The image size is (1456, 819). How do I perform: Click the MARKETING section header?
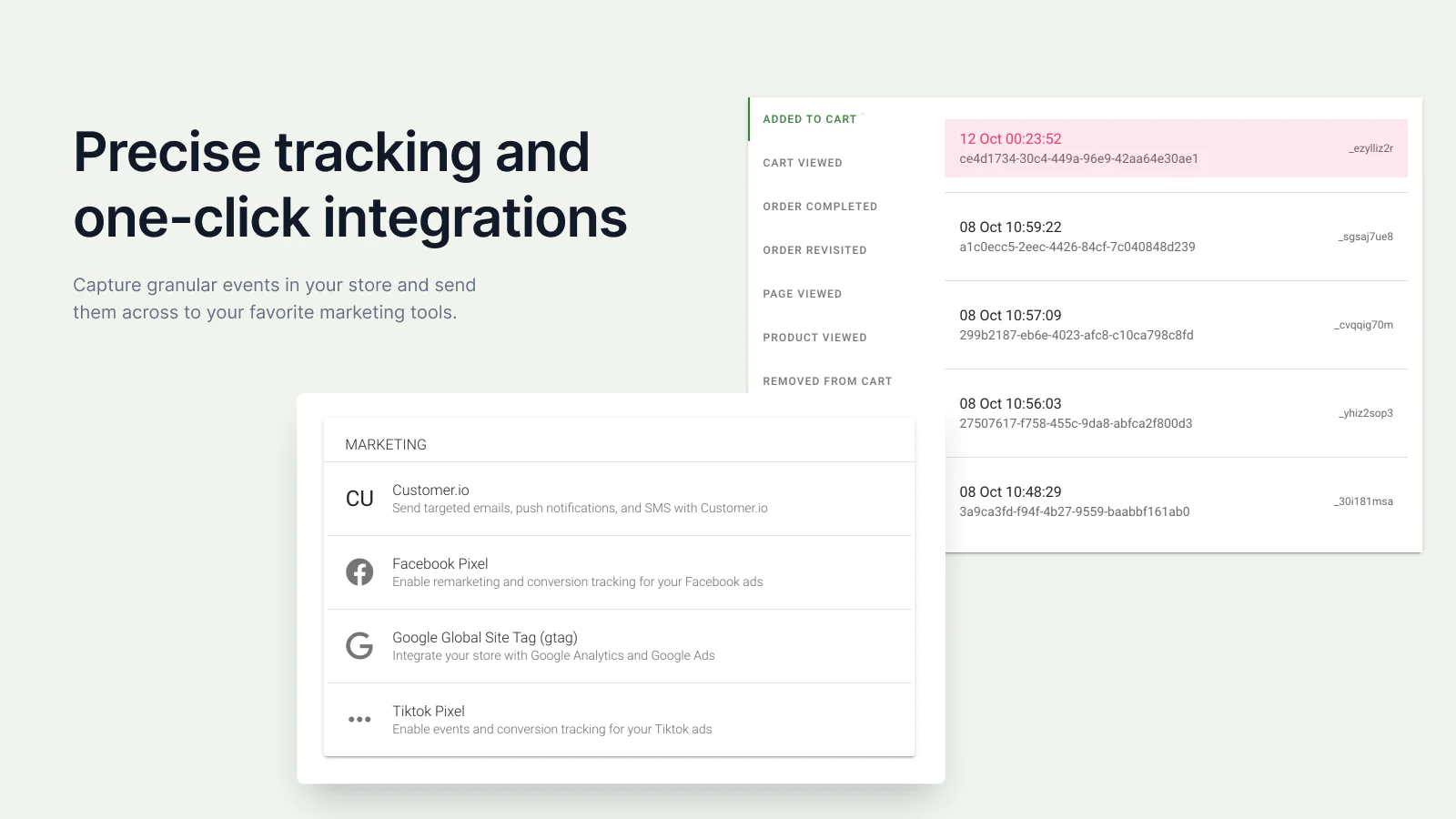(386, 444)
